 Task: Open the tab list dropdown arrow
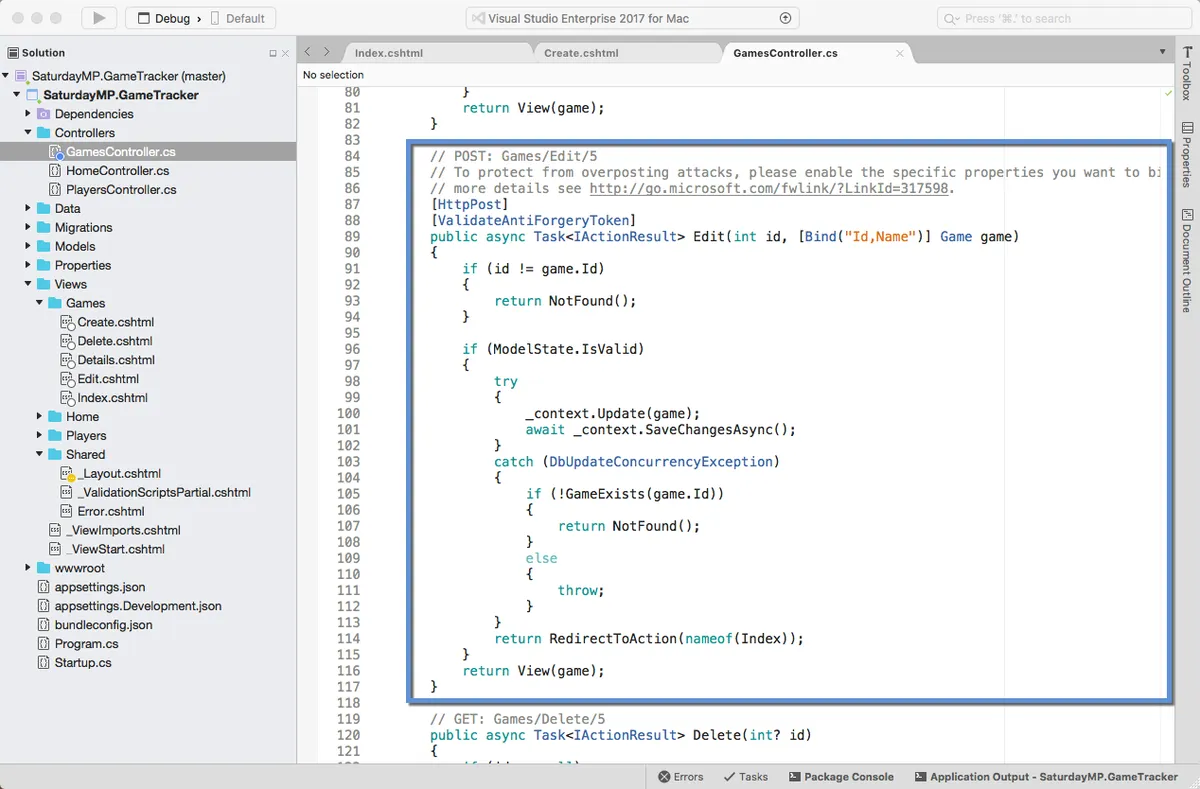tap(1162, 52)
